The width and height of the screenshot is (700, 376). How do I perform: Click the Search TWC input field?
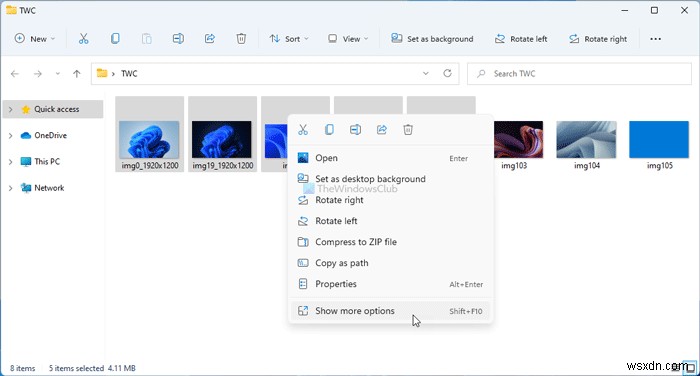click(579, 74)
